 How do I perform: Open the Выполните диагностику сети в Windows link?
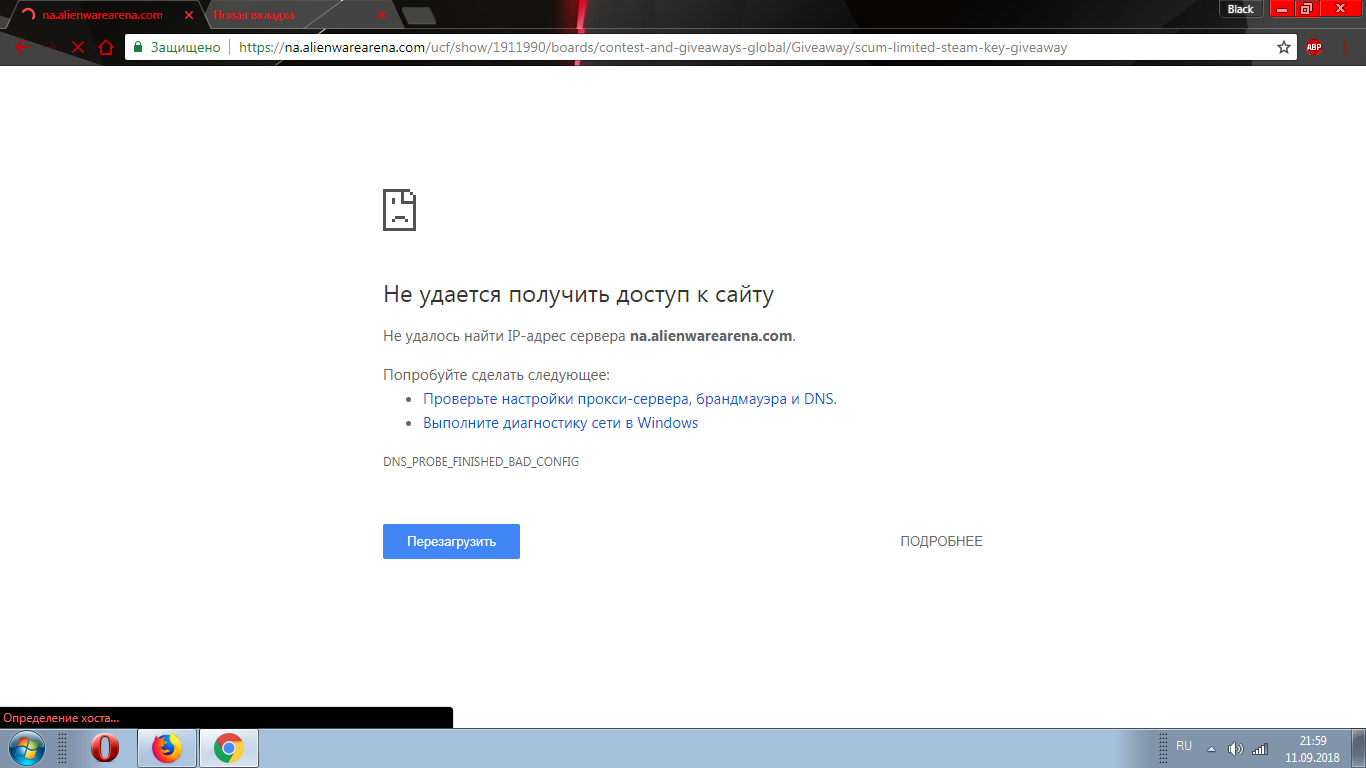tap(561, 422)
